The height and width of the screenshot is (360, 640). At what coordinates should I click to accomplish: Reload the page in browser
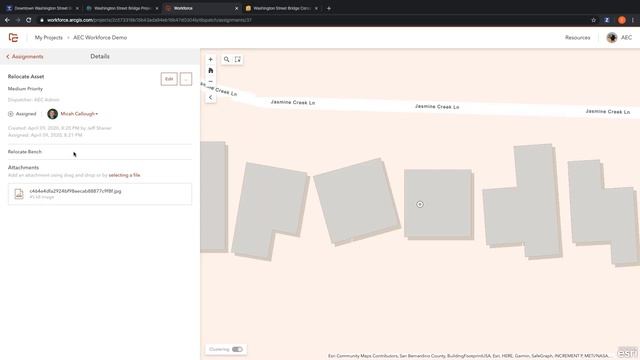coord(29,20)
